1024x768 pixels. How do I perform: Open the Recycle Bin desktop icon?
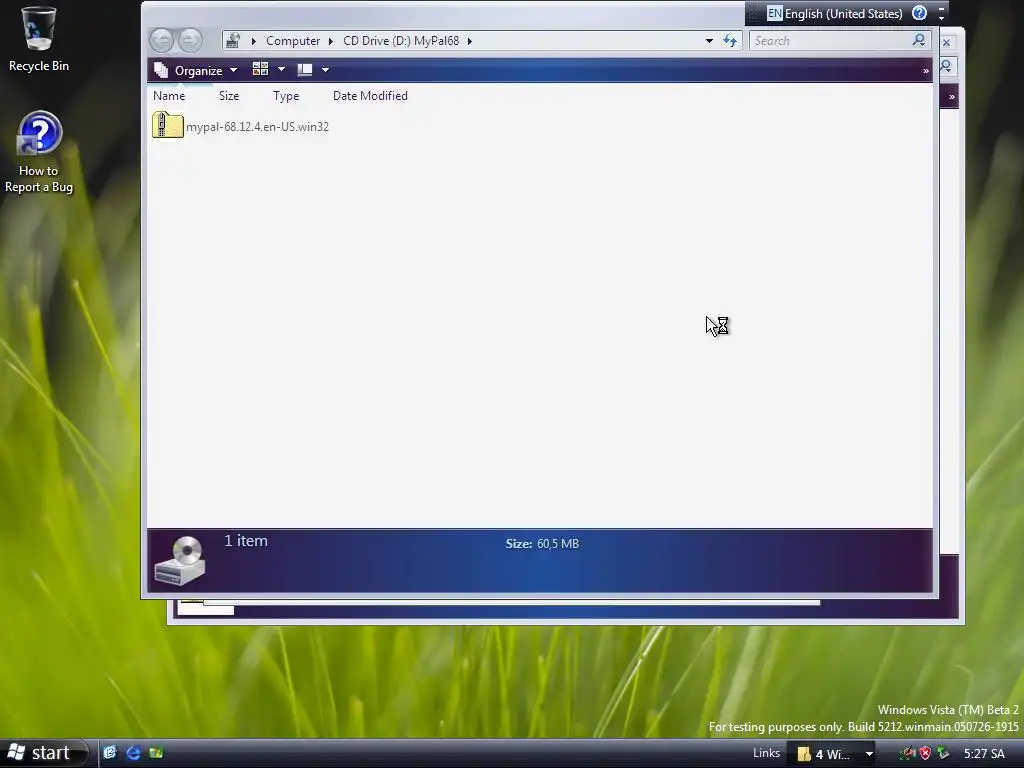(39, 39)
